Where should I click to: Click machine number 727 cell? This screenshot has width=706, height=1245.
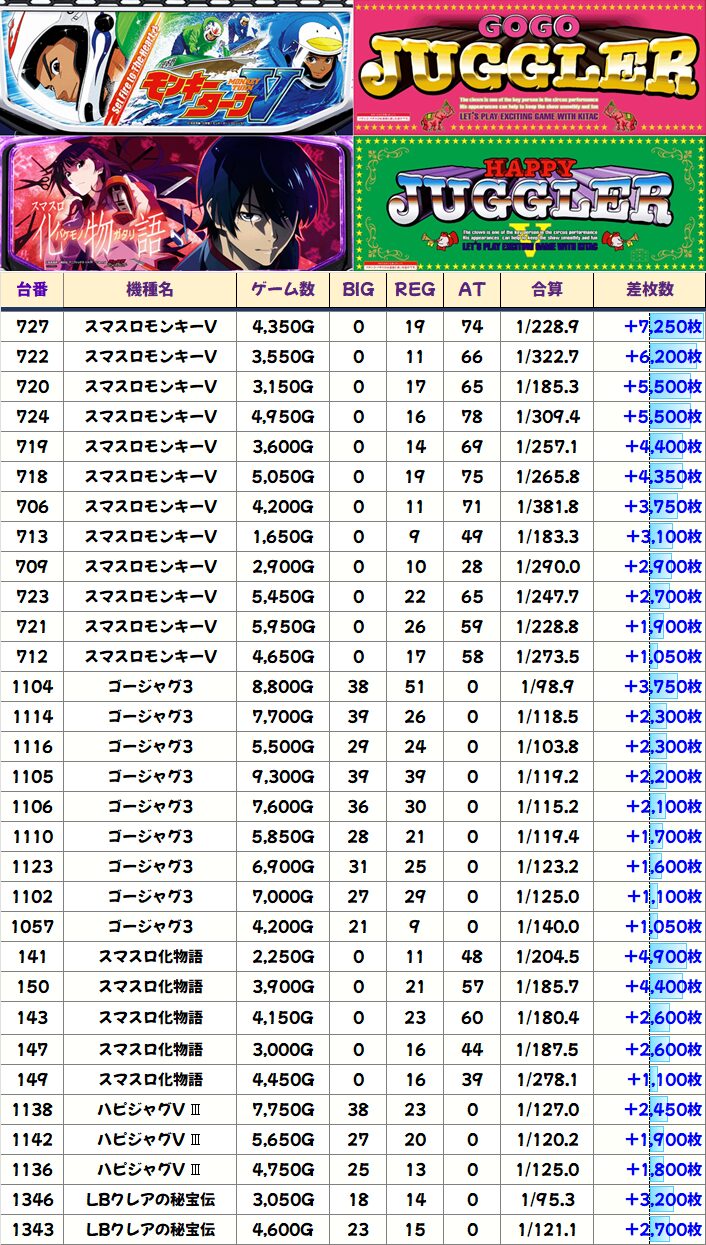(x=32, y=327)
